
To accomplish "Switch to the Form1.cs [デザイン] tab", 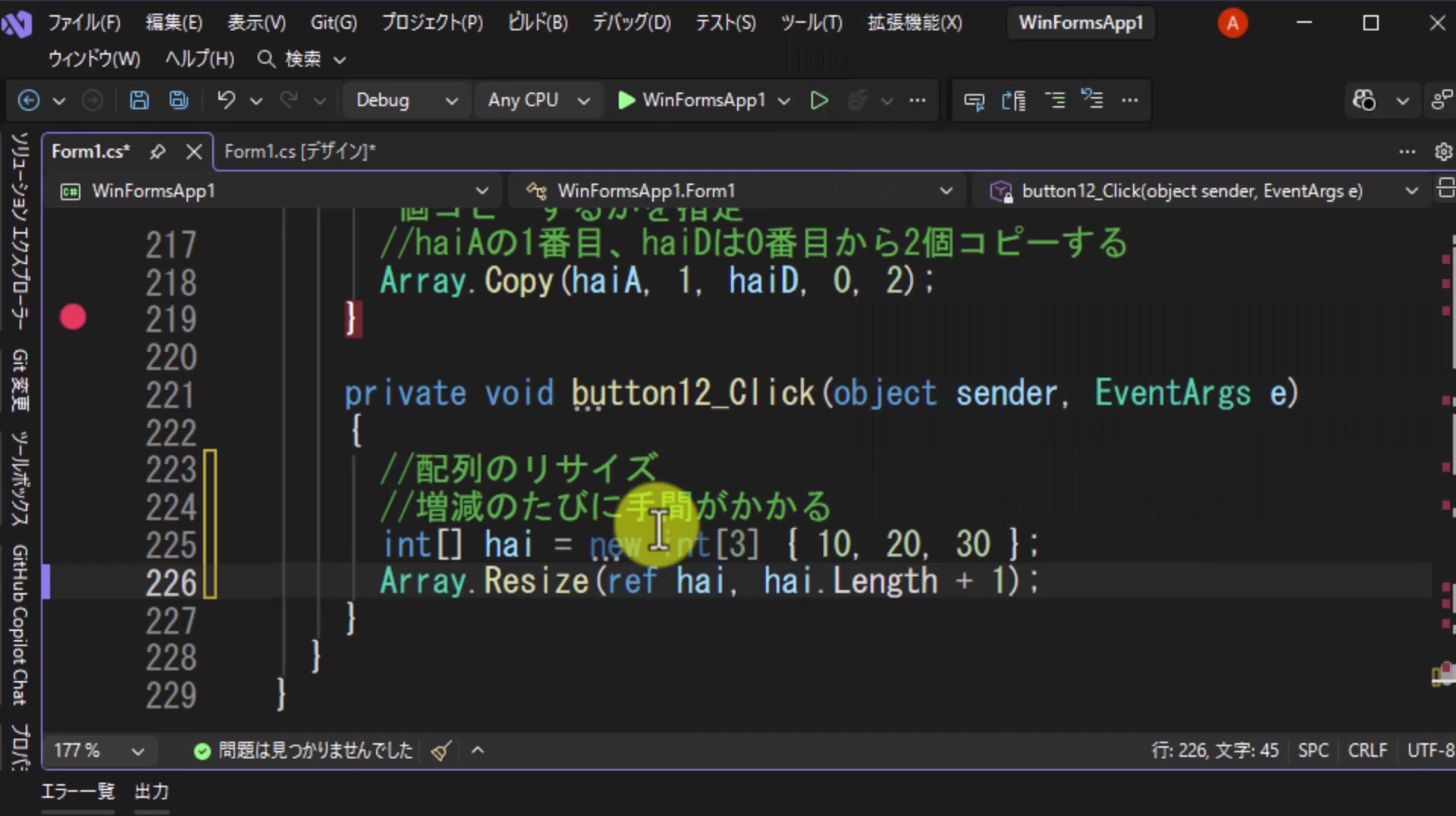I will [x=300, y=152].
